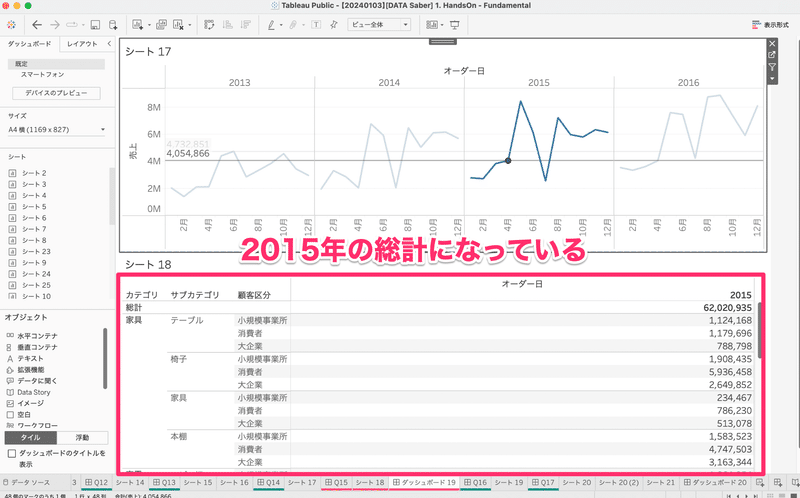
Task: Open the Q16 sheet tab
Action: [476, 482]
